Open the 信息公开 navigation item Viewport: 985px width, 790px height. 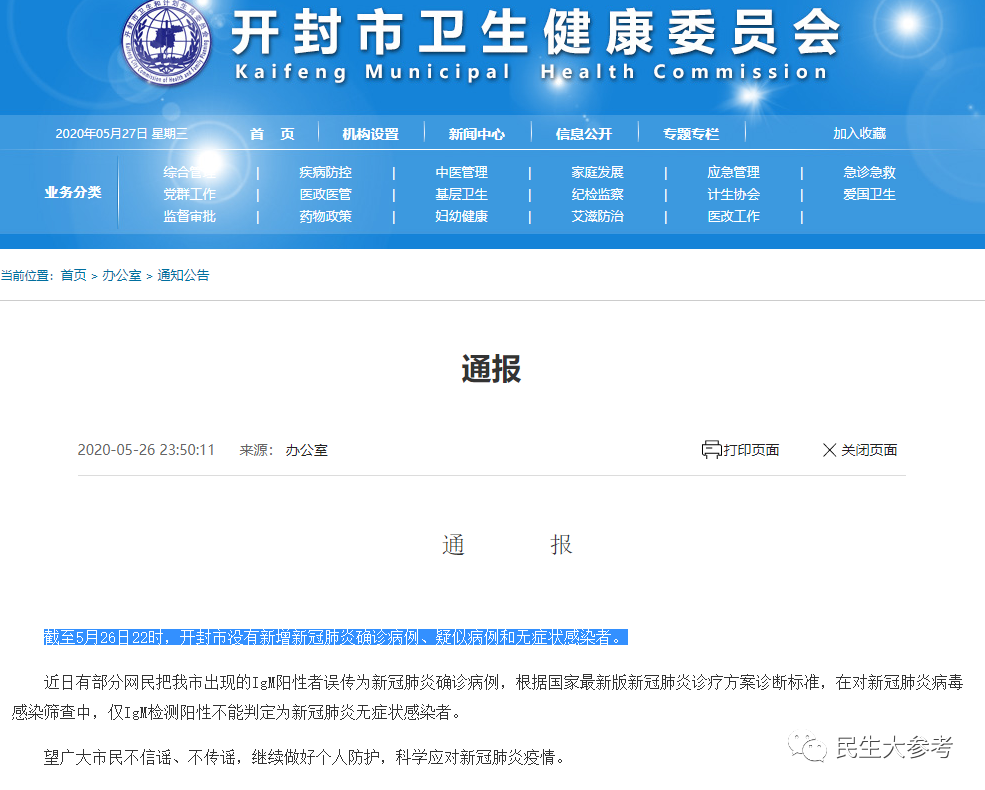click(584, 134)
